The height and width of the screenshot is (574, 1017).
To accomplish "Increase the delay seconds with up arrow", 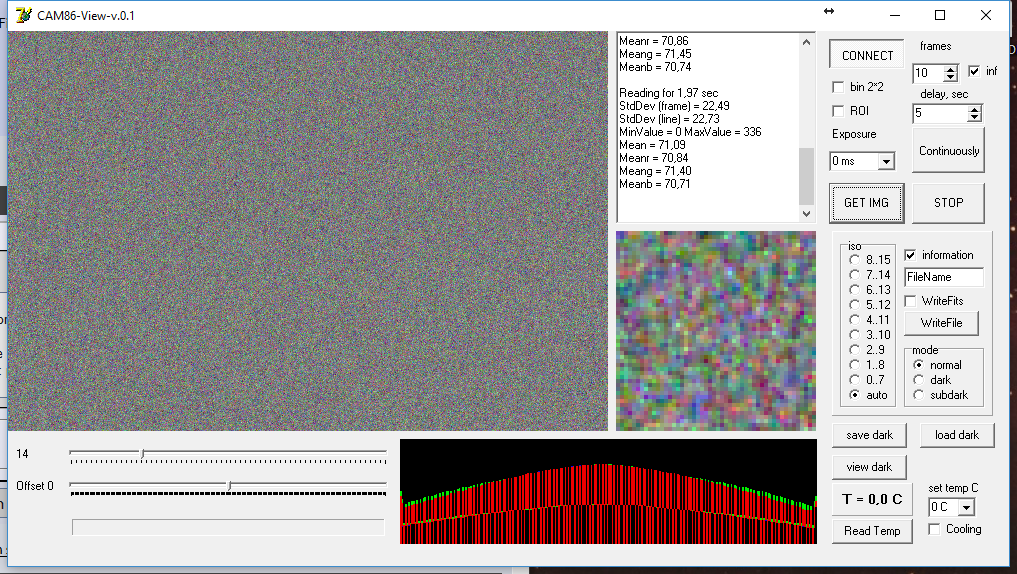I will 974,110.
